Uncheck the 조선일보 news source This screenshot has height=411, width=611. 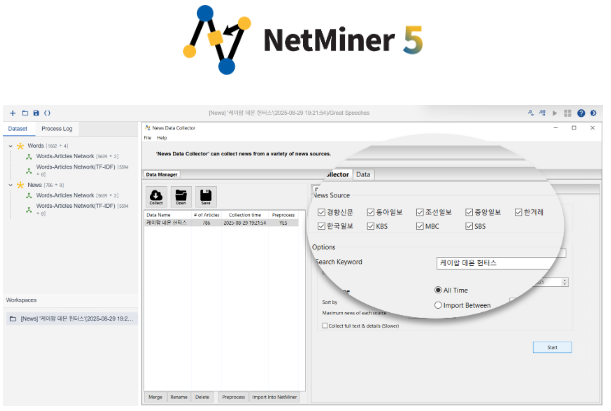(x=420, y=212)
